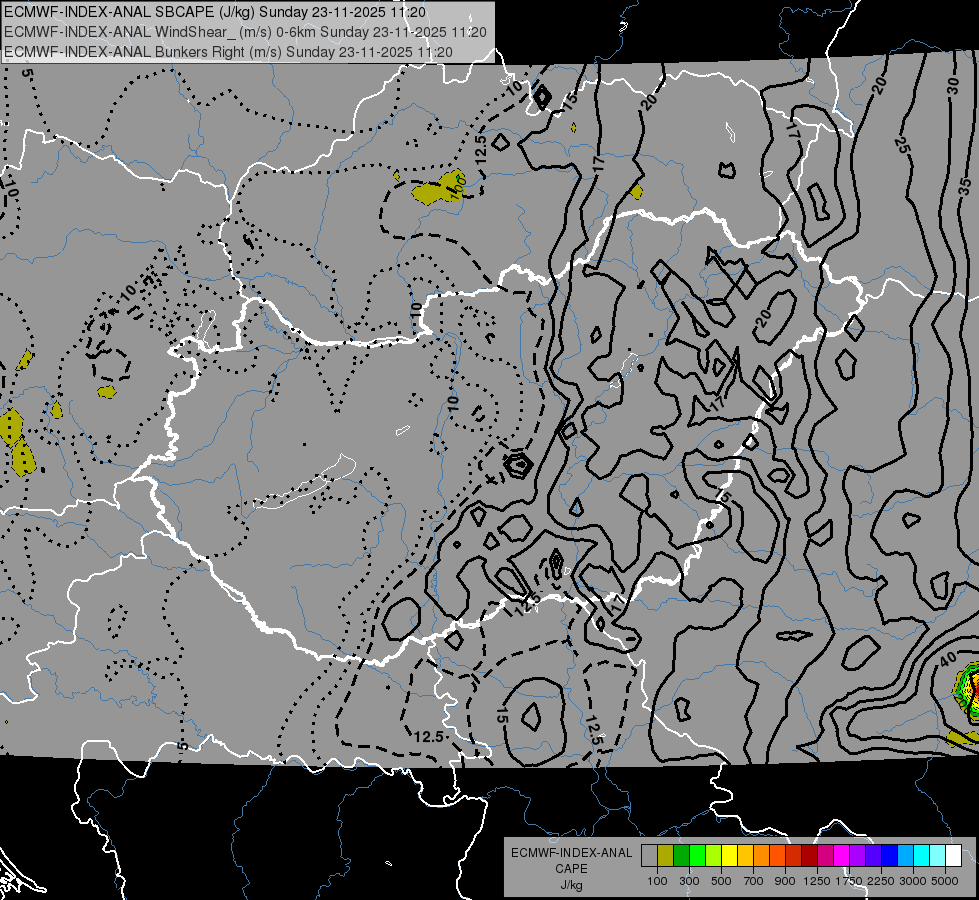Image resolution: width=979 pixels, height=900 pixels.
Task: Select the dark green legend swatch
Action: (x=682, y=856)
